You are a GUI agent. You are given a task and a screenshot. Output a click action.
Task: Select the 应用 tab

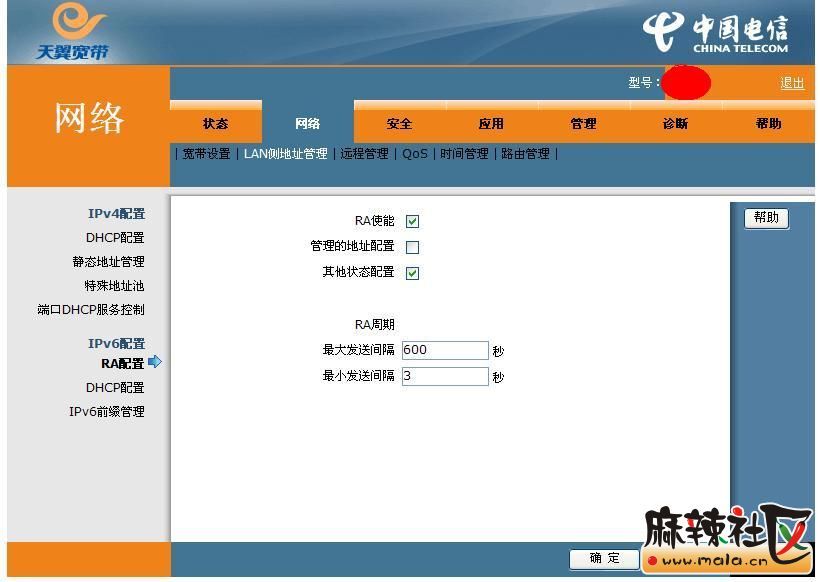click(491, 124)
